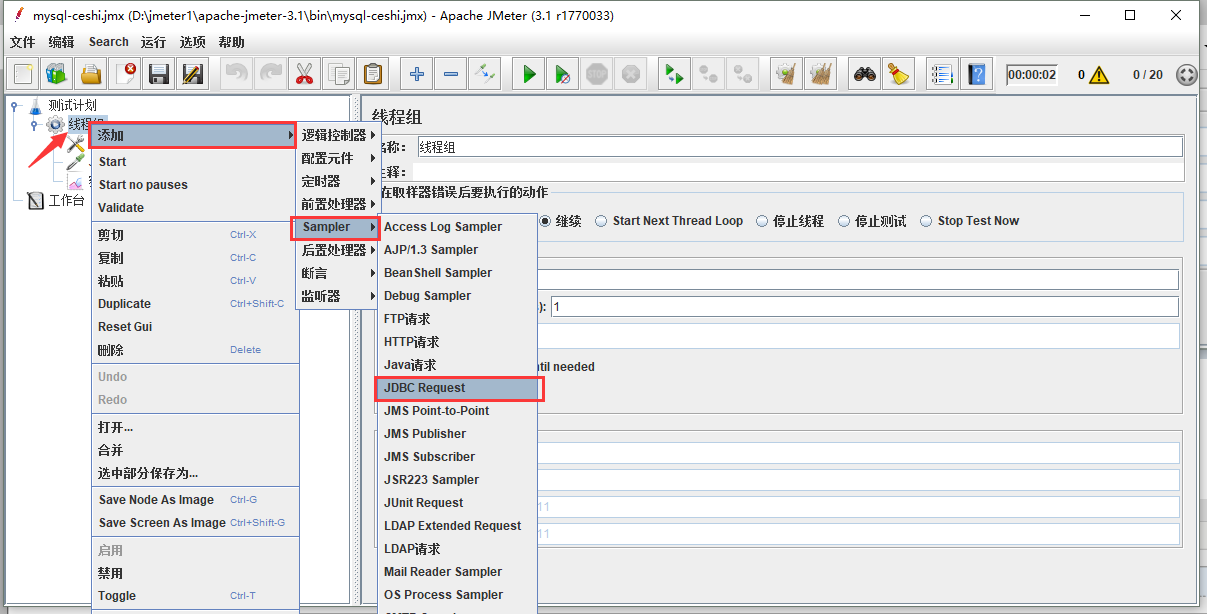Select the 停止测试 radio button
This screenshot has height=614, width=1207.
point(844,221)
